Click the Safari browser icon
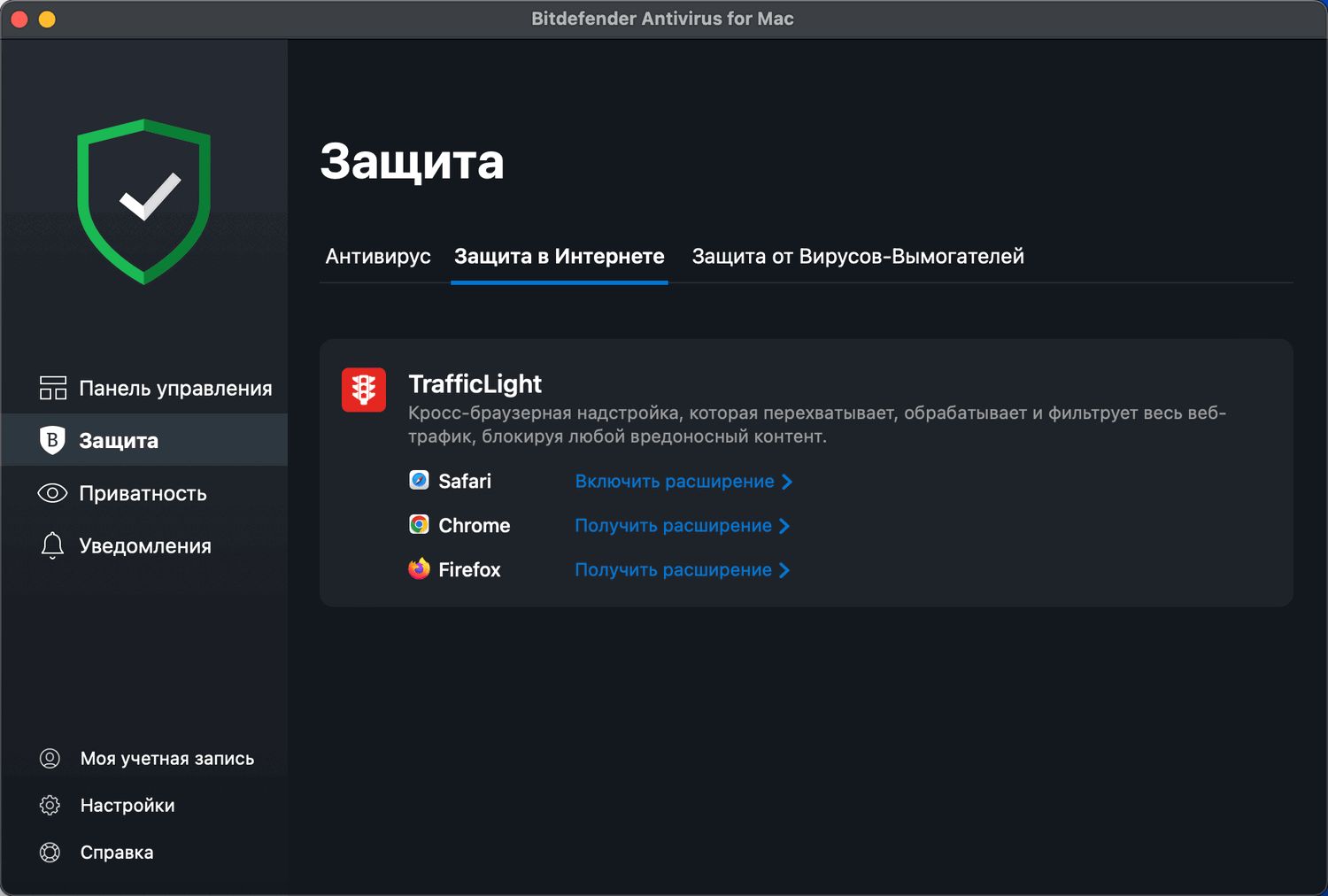This screenshot has height=896, width=1328. 419,480
